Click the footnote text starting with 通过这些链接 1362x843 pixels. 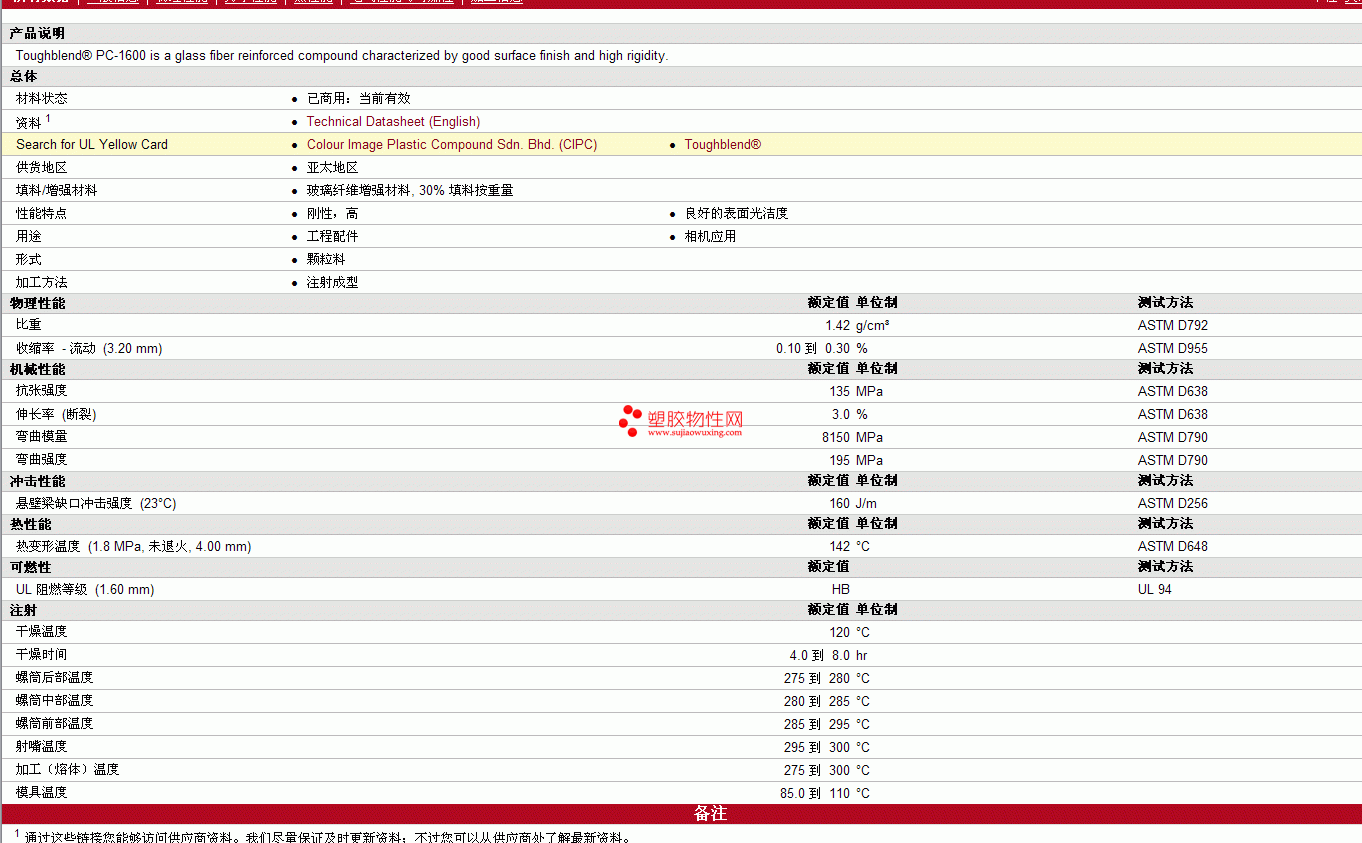[x=328, y=837]
